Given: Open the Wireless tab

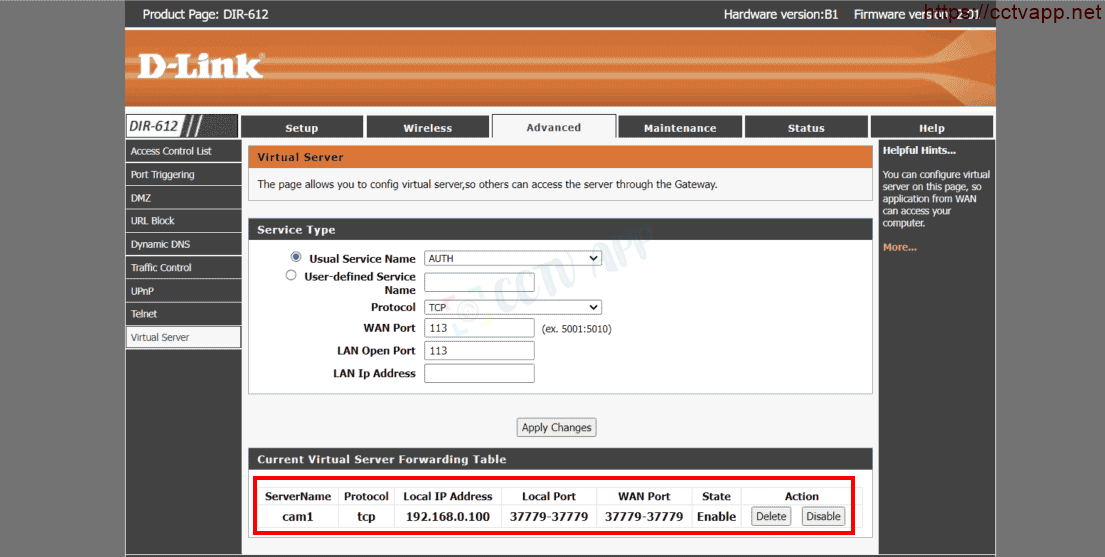Looking at the screenshot, I should coord(427,128).
